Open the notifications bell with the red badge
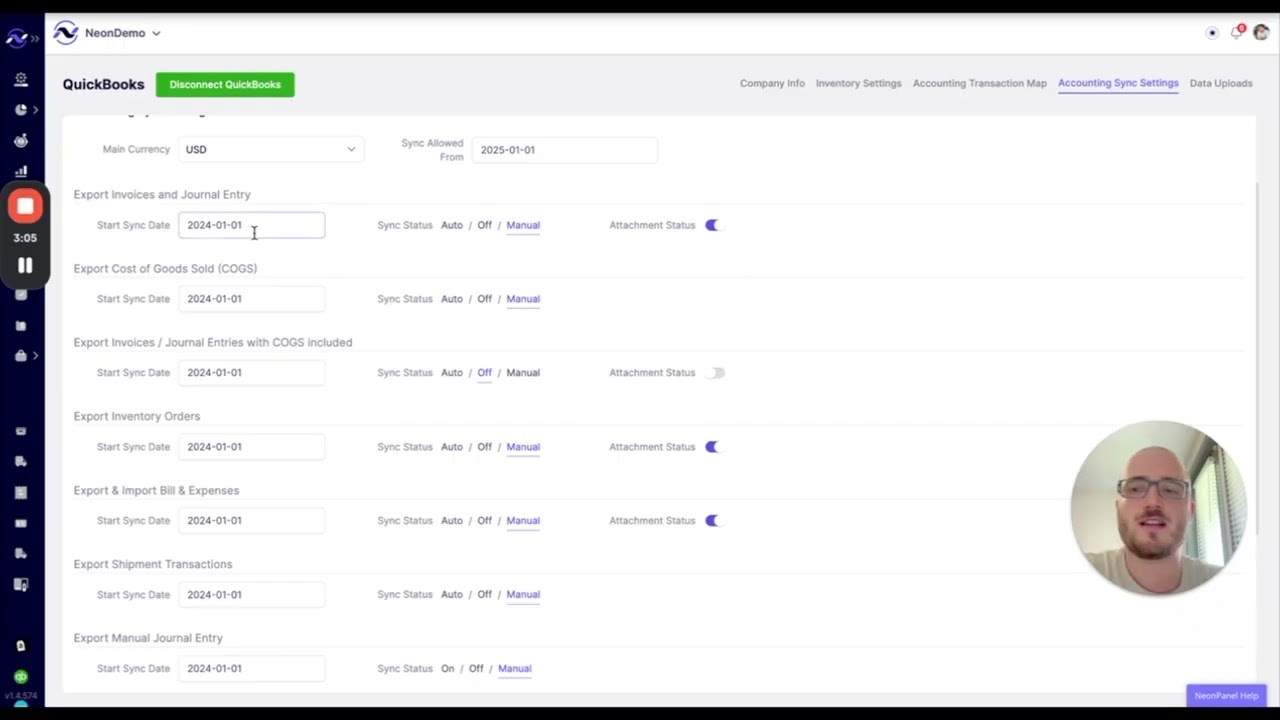 [x=1237, y=32]
